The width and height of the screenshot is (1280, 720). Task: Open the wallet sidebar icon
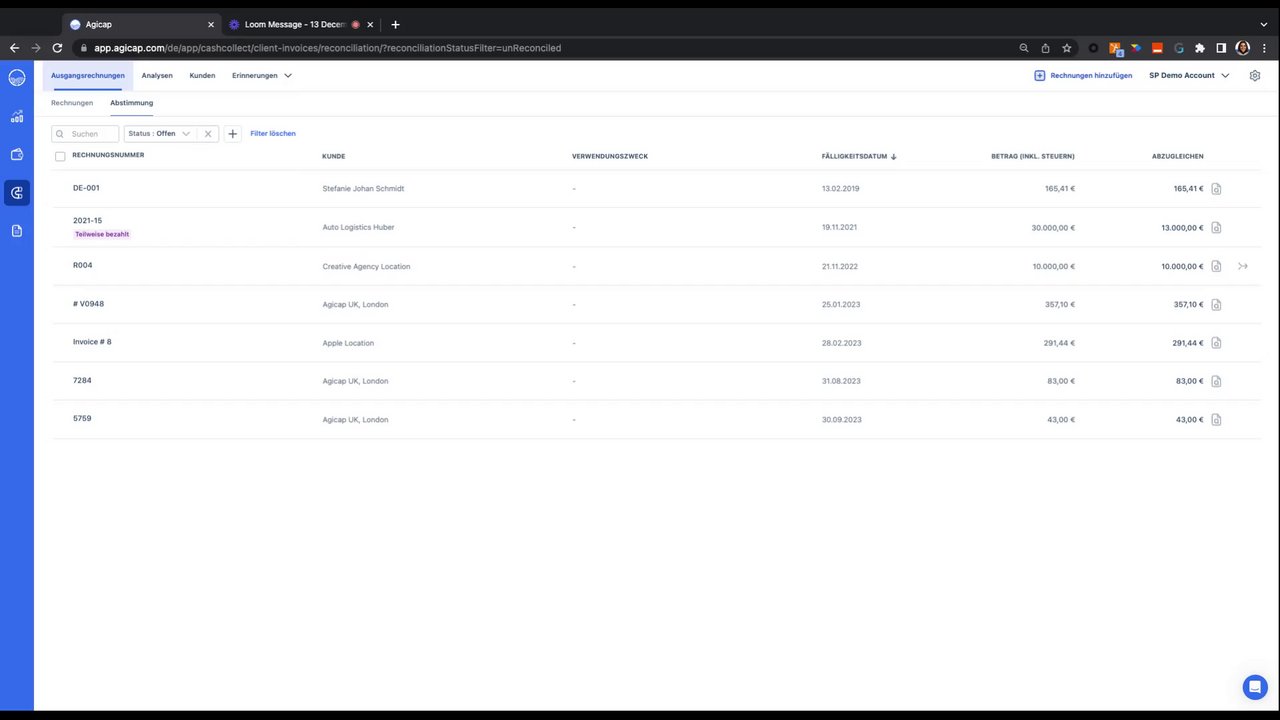(17, 154)
